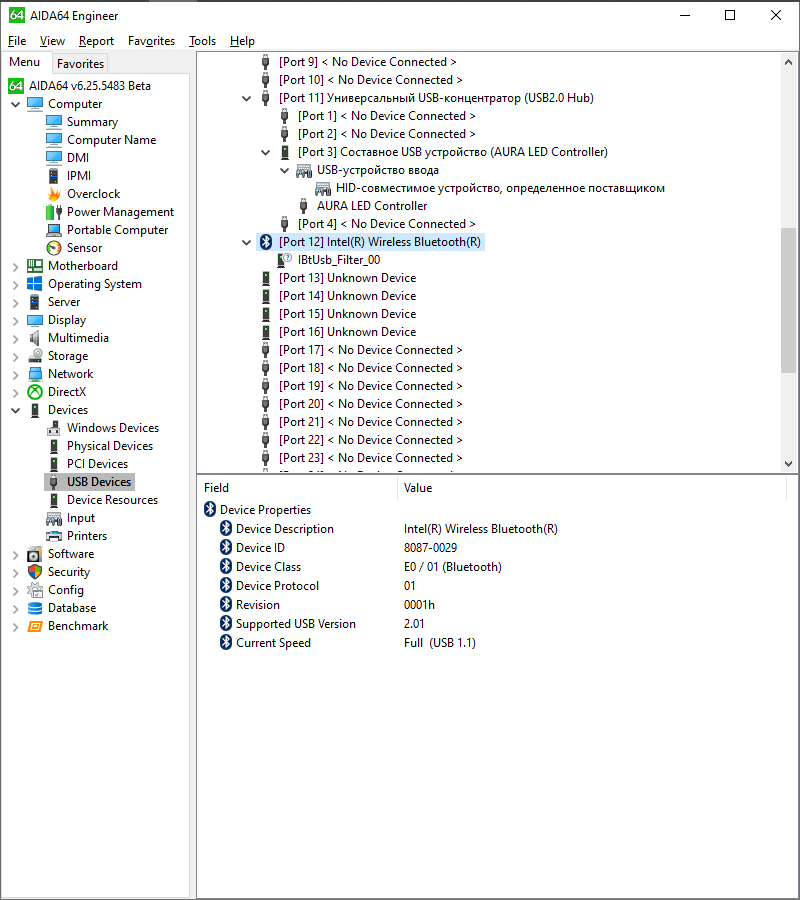Open the File menu
The image size is (800, 900).
(x=17, y=41)
